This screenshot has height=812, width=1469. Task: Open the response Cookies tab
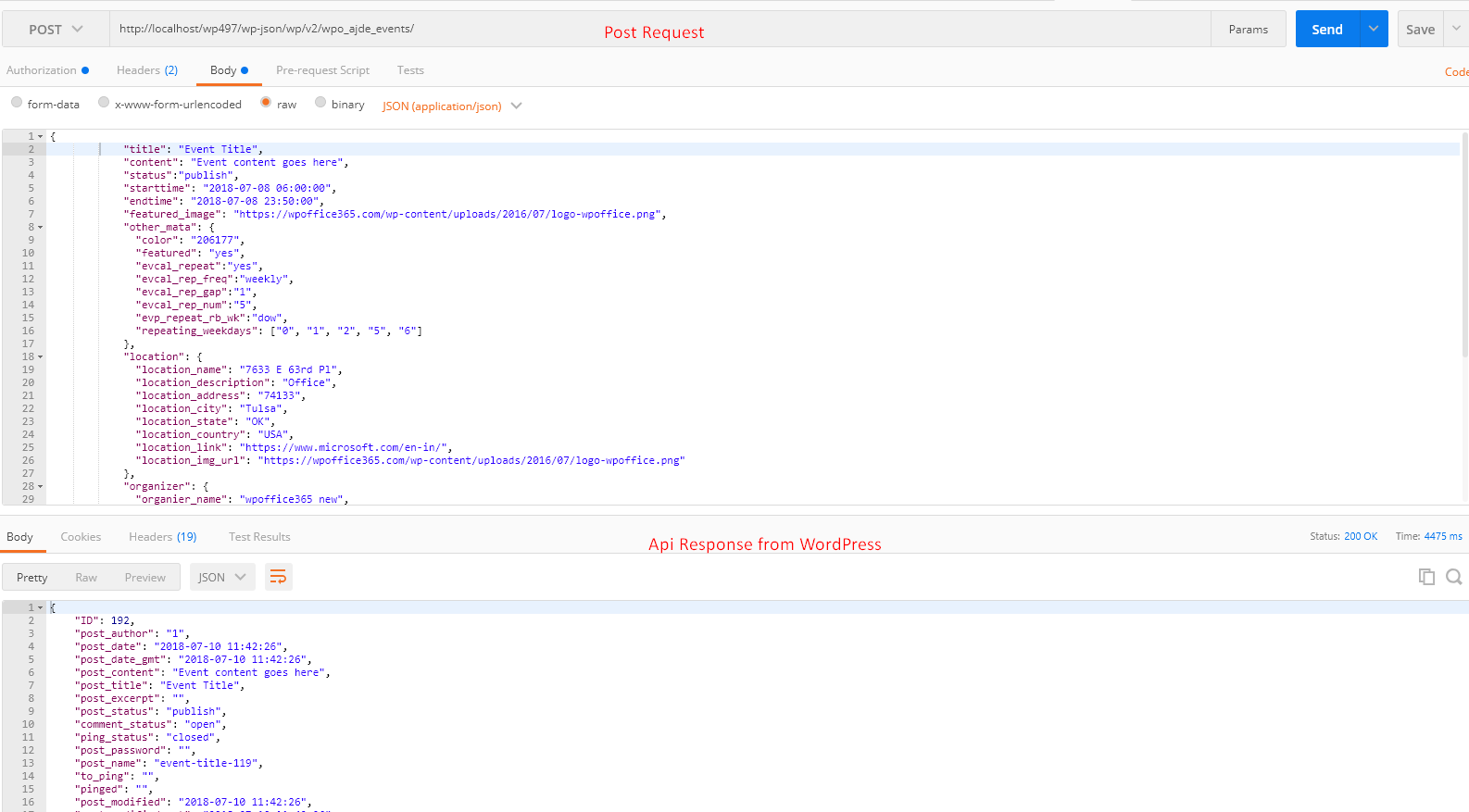[x=81, y=537]
